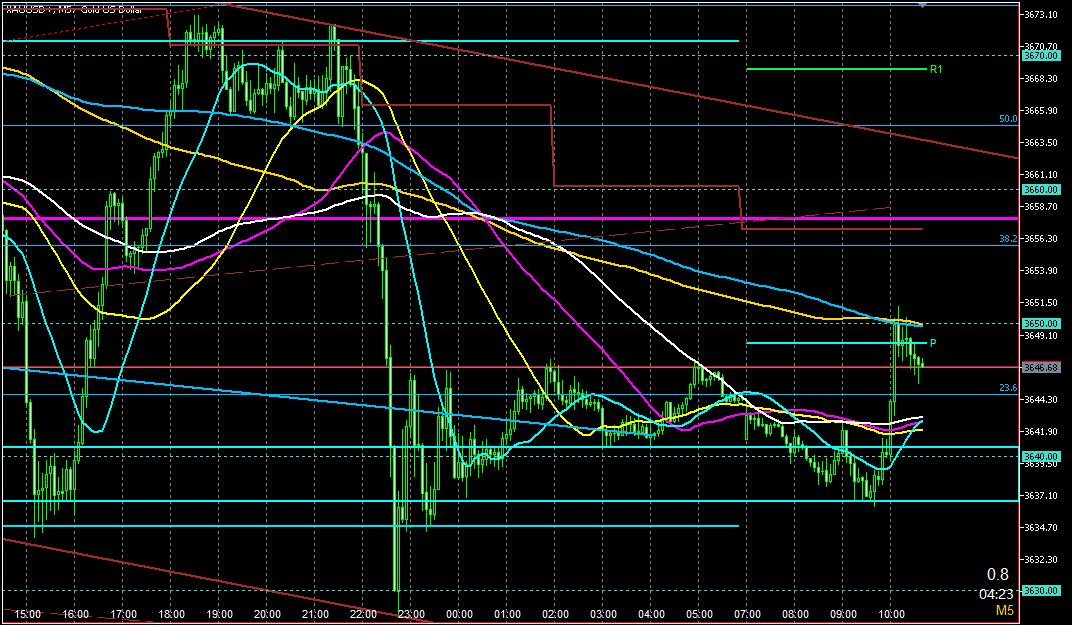The height and width of the screenshot is (625, 1072).
Task: Click the XAUUSD M5 chart title
Action: pos(73,9)
